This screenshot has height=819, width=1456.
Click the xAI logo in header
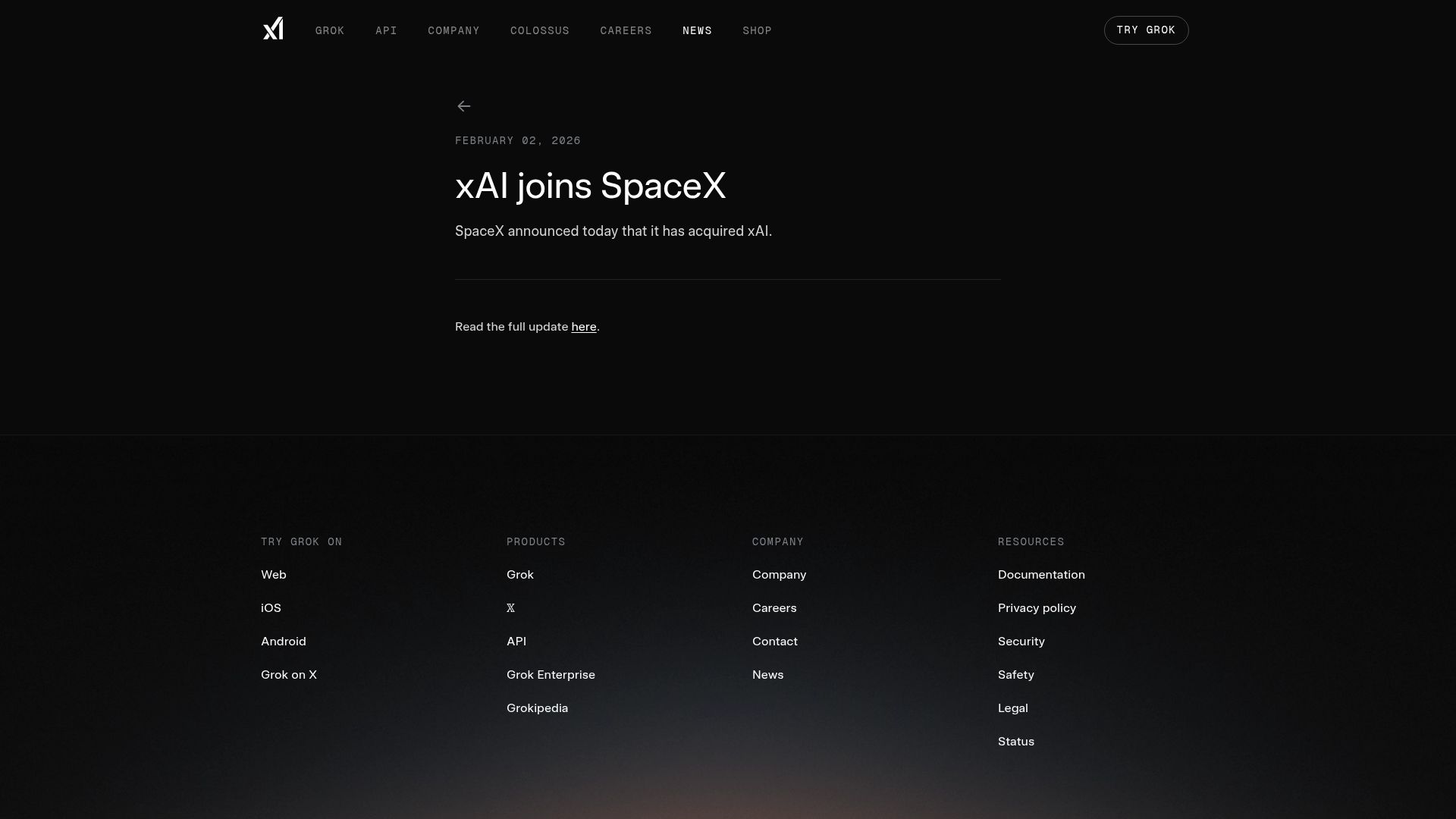273,29
